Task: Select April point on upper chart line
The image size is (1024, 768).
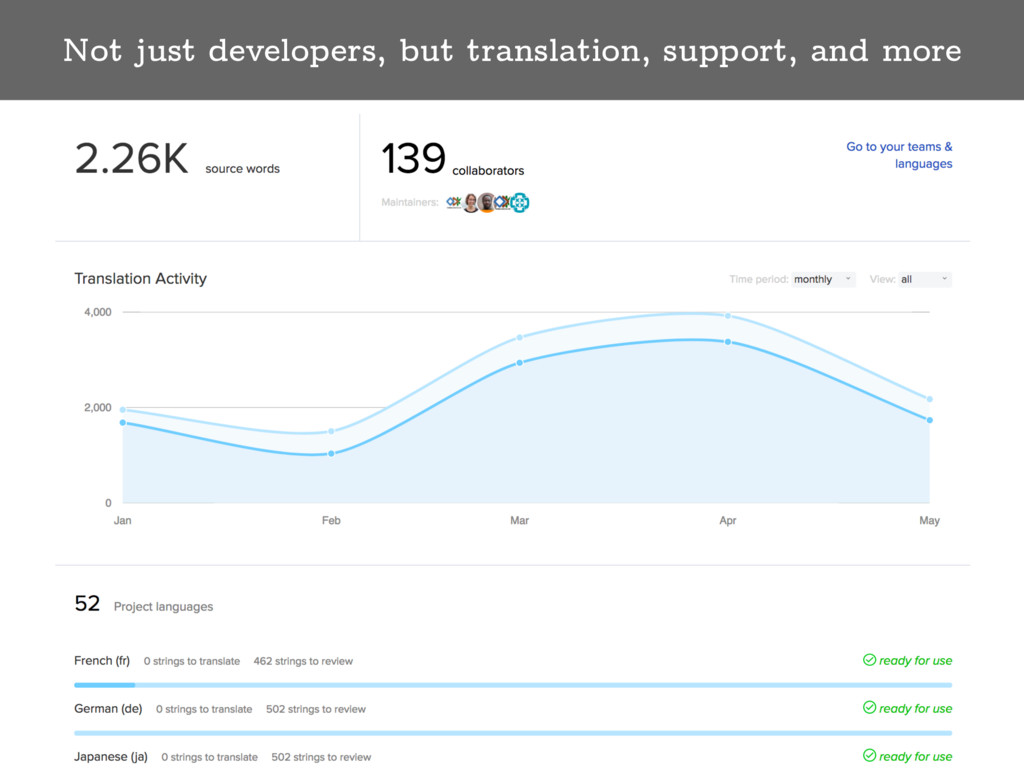Action: coord(728,316)
